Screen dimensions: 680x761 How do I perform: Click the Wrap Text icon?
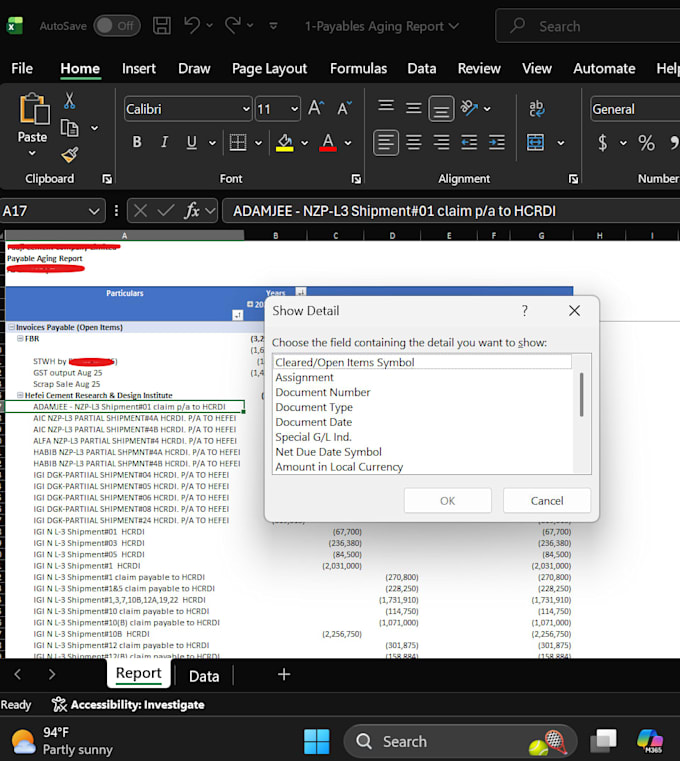coord(536,108)
